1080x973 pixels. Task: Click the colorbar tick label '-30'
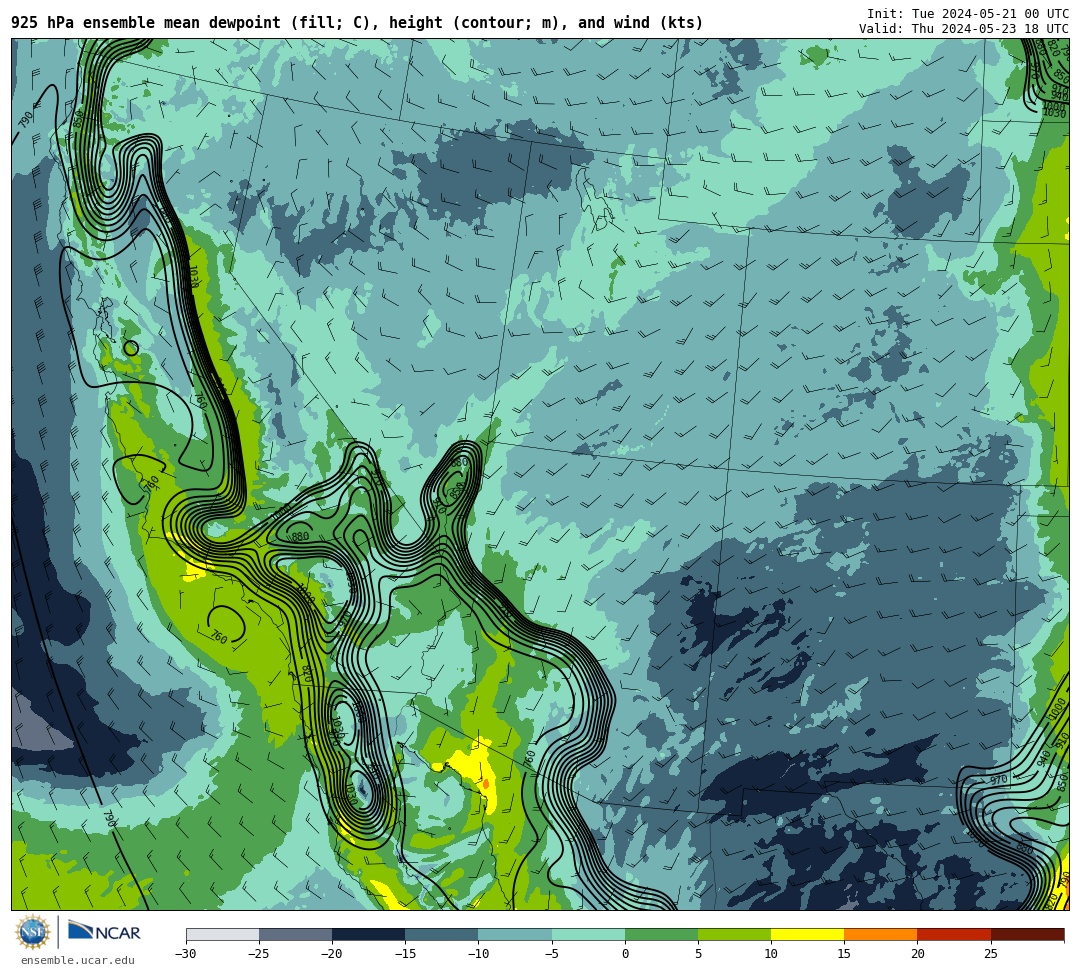click(x=186, y=954)
